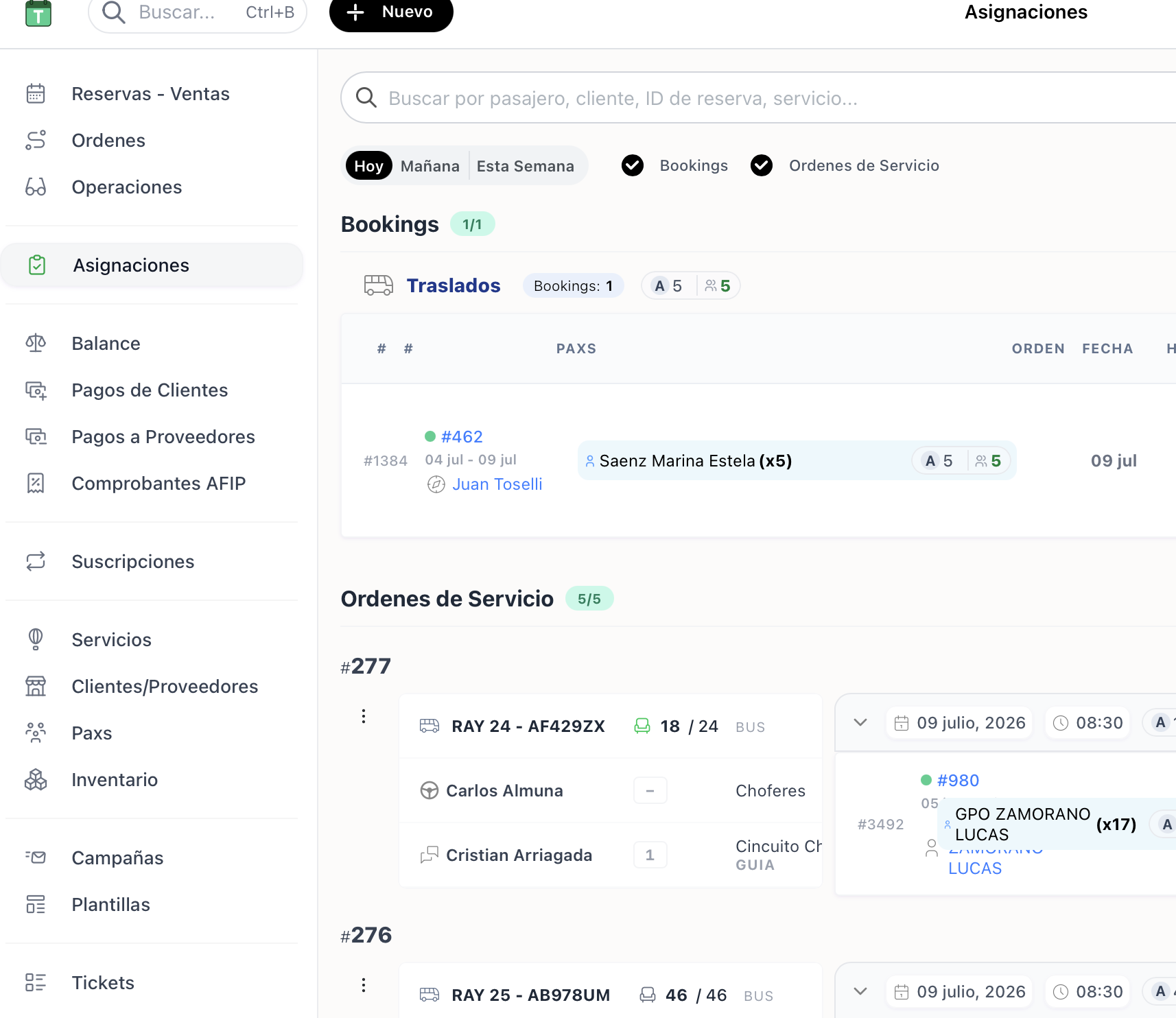This screenshot has height=1018, width=1176.
Task: Click the dash box for Carlos Almuna
Action: (650, 791)
